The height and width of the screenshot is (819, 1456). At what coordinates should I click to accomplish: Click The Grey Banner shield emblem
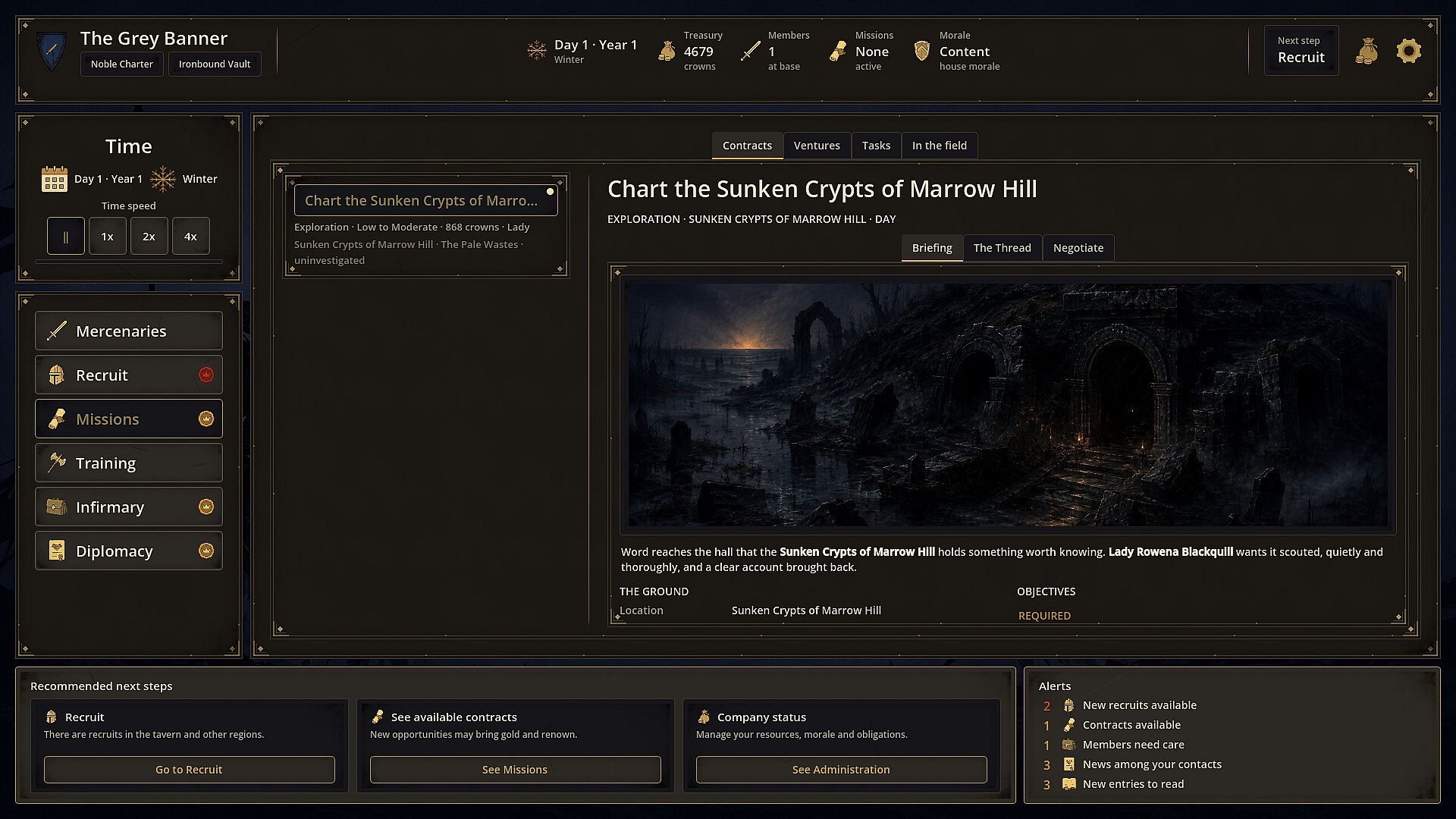52,51
